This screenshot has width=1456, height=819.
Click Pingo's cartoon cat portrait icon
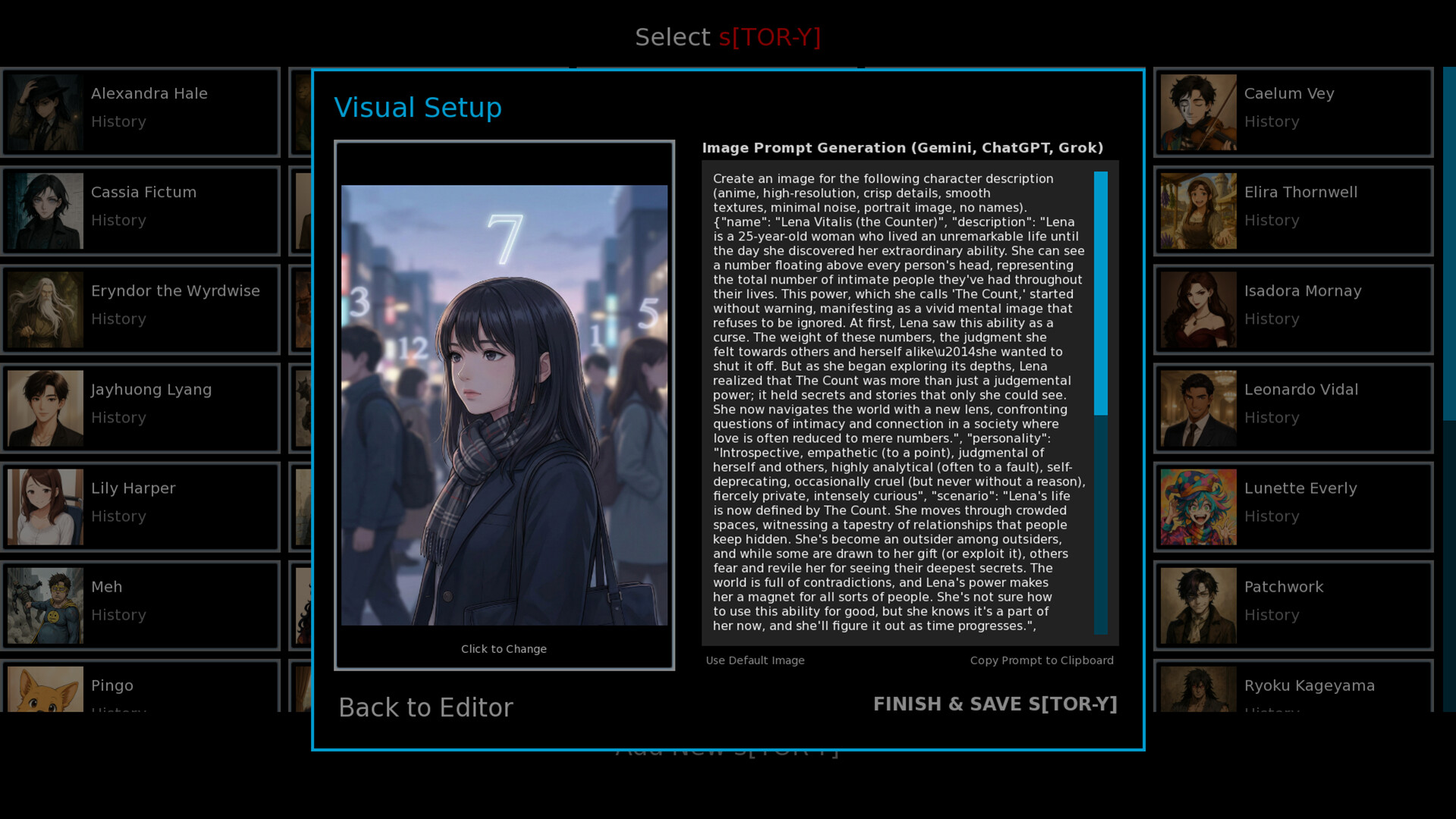(45, 690)
